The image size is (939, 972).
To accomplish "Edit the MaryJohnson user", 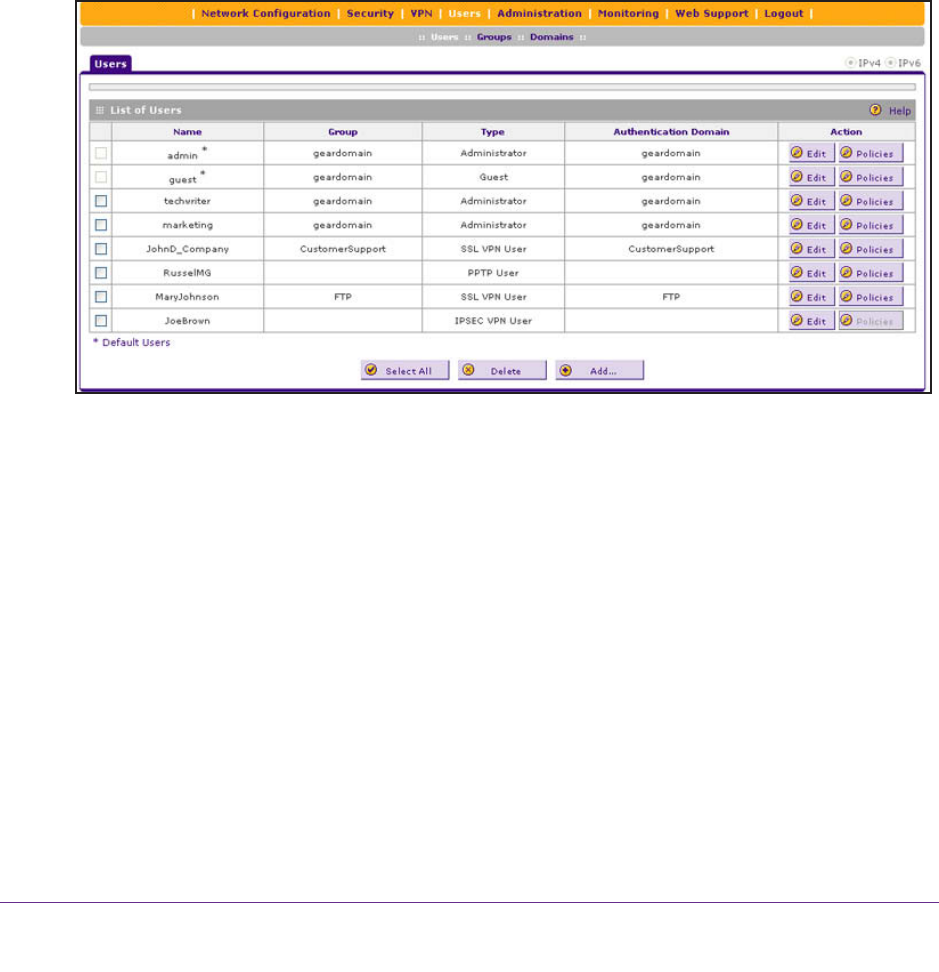I will 811,297.
